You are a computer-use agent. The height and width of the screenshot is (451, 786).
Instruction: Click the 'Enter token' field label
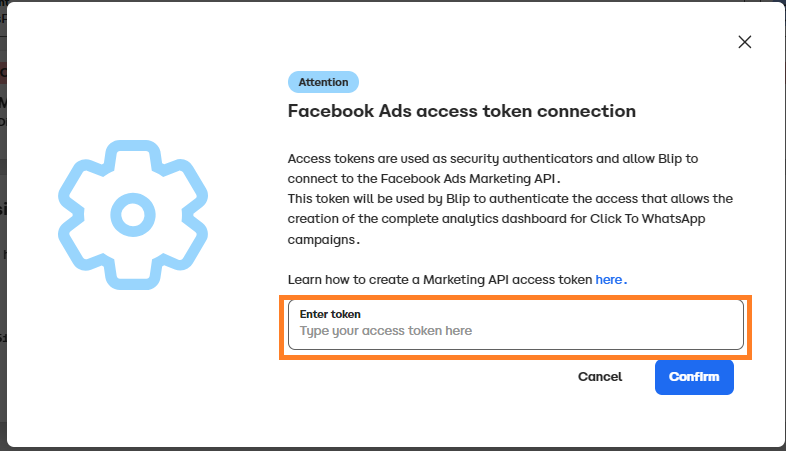(x=330, y=314)
